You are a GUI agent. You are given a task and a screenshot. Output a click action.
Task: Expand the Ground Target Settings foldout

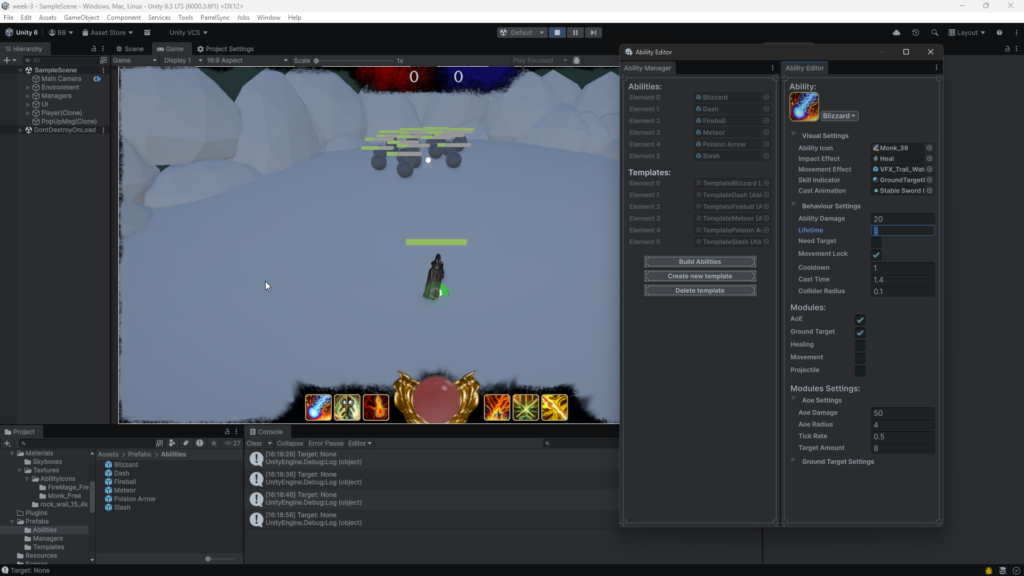[x=795, y=461]
